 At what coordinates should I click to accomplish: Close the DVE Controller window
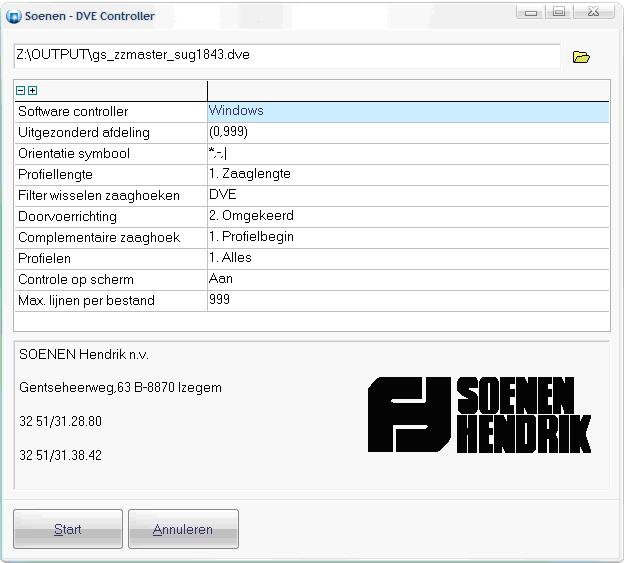593,12
